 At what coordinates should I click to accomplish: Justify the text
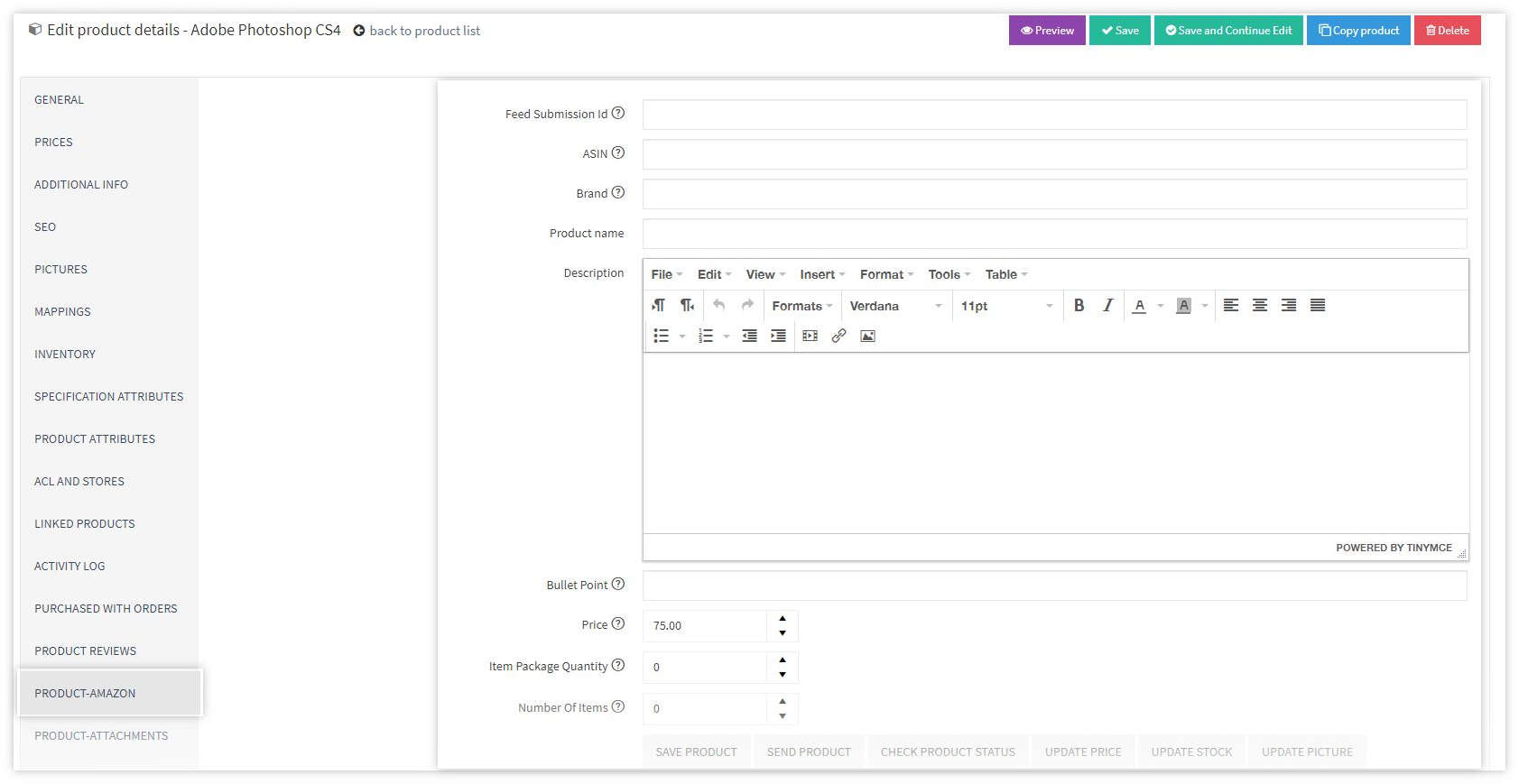[x=1318, y=305]
